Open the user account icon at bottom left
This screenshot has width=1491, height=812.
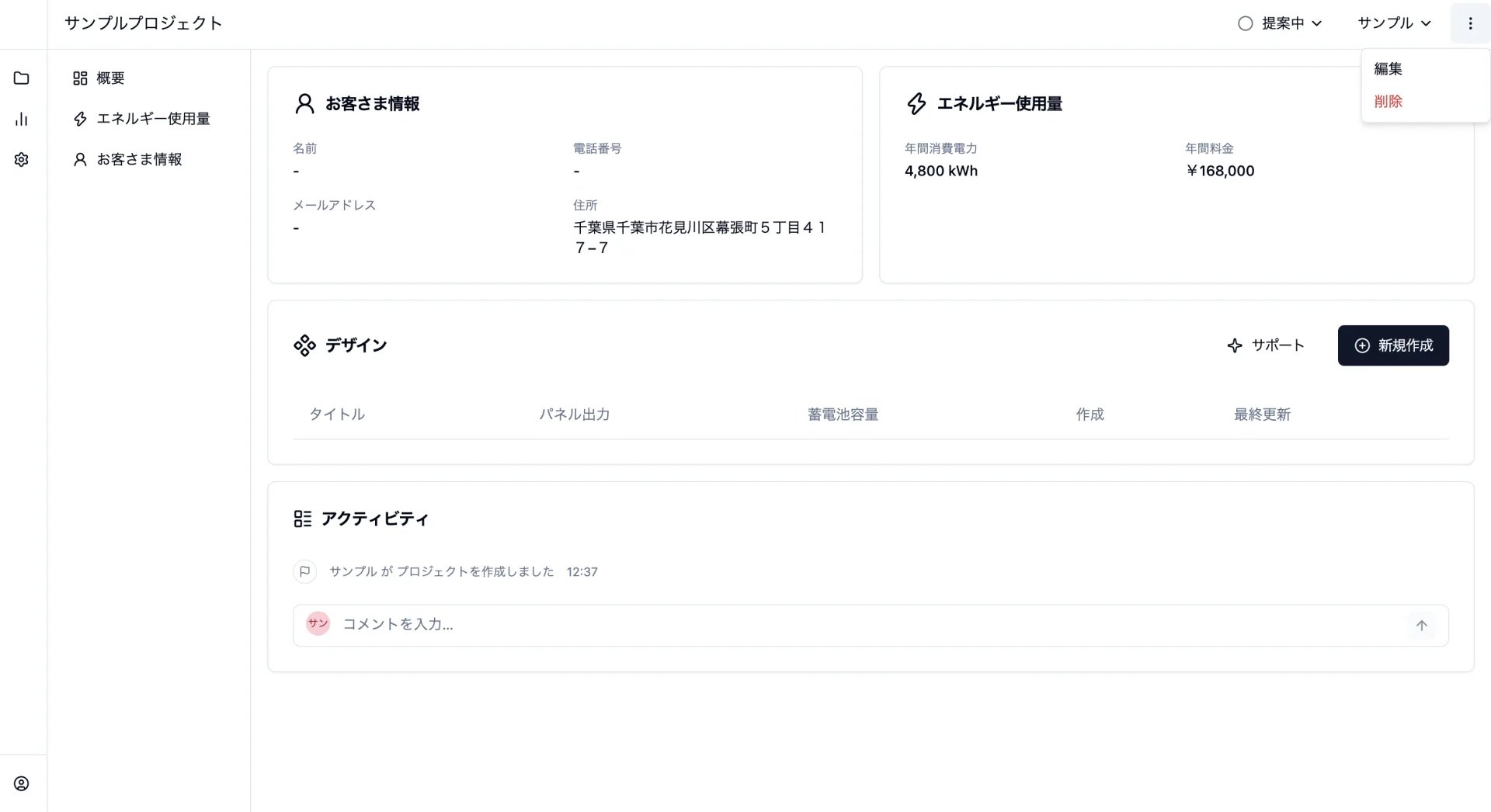[22, 783]
